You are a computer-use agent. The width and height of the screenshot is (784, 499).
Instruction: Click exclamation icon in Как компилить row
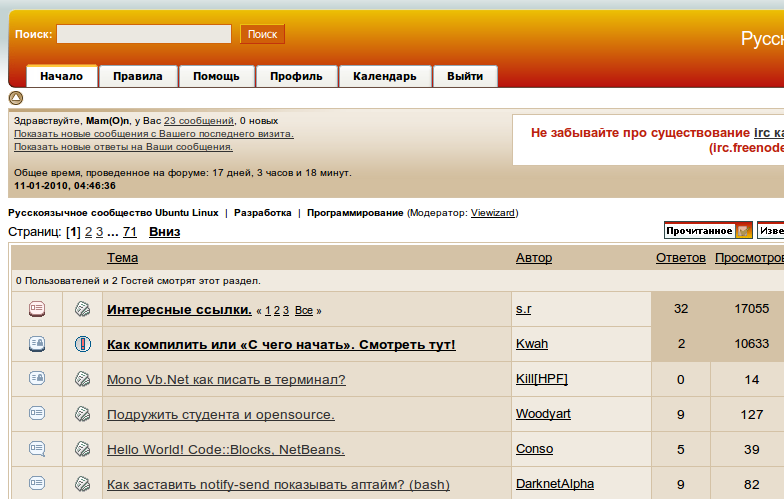82,344
